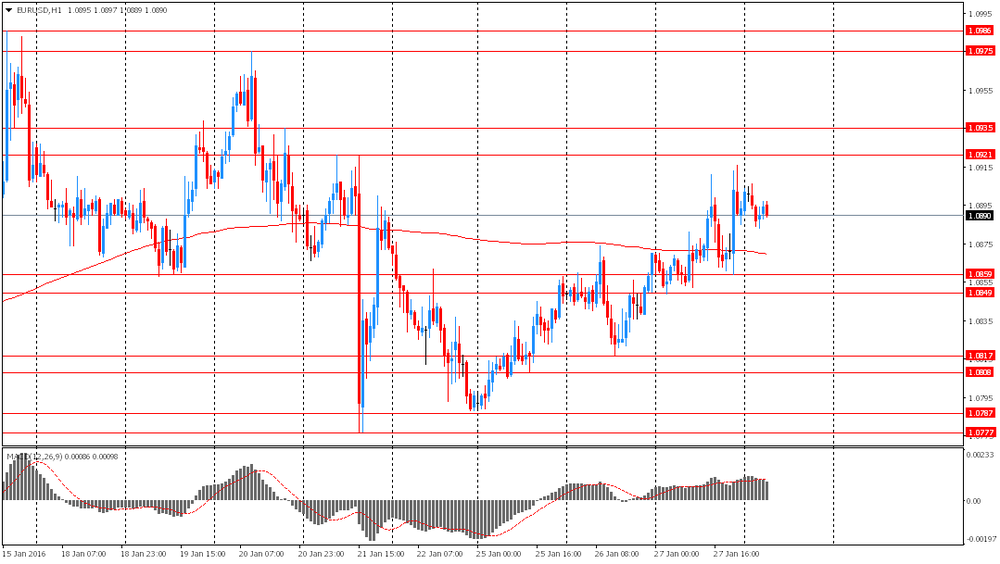Click the -0.00197 MACD scale value
The height and width of the screenshot is (564, 1000).
(x=981, y=539)
